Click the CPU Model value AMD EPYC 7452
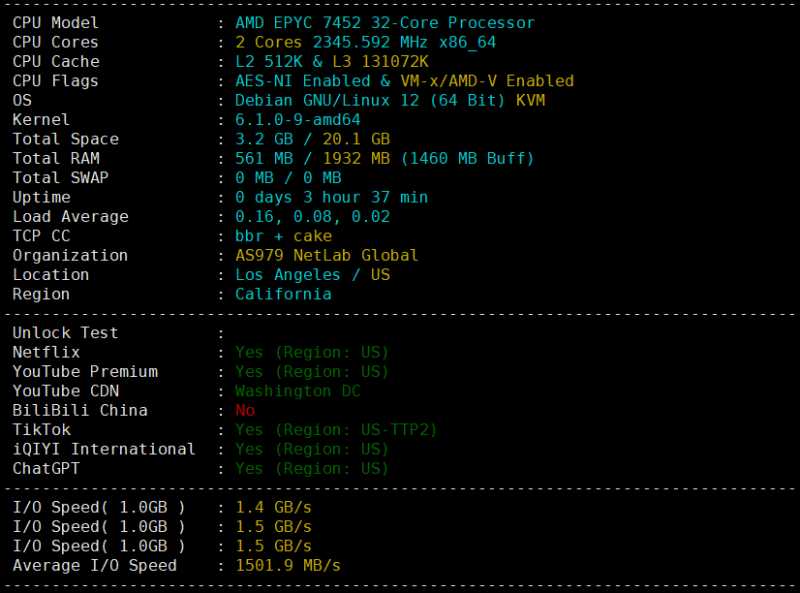This screenshot has height=593, width=800. [298, 23]
